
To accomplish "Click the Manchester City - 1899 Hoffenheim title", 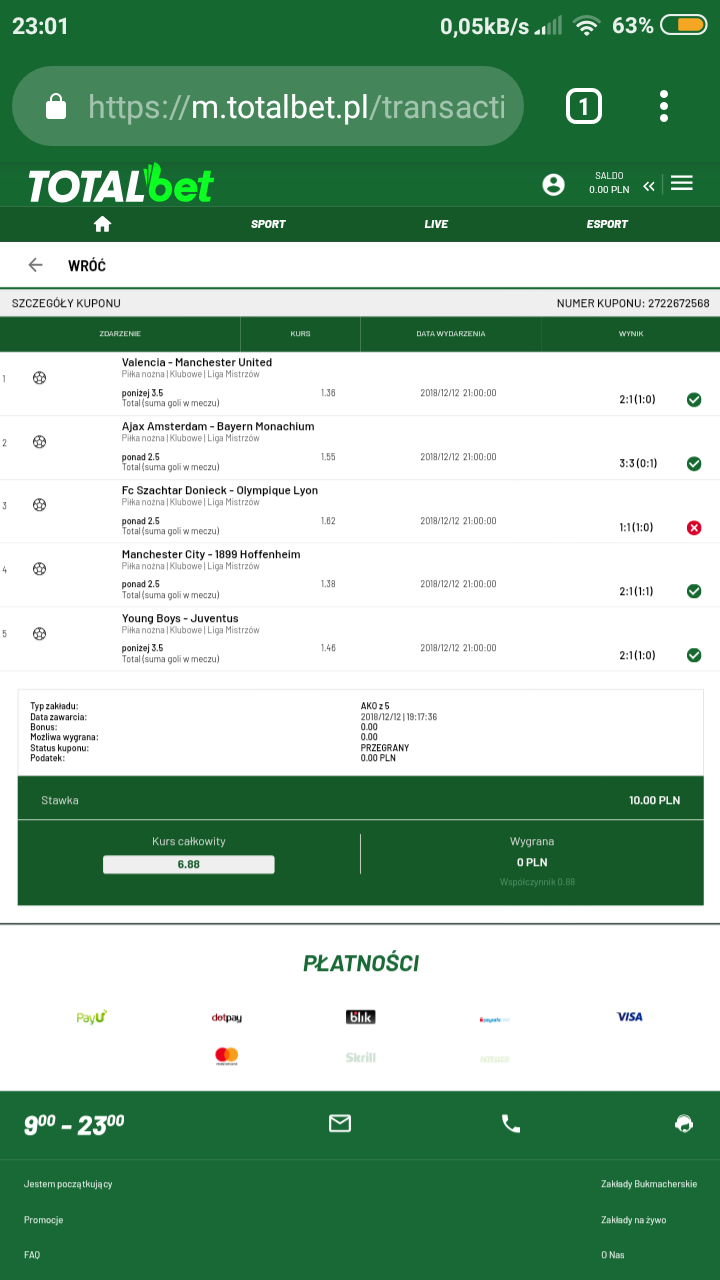I will 211,555.
